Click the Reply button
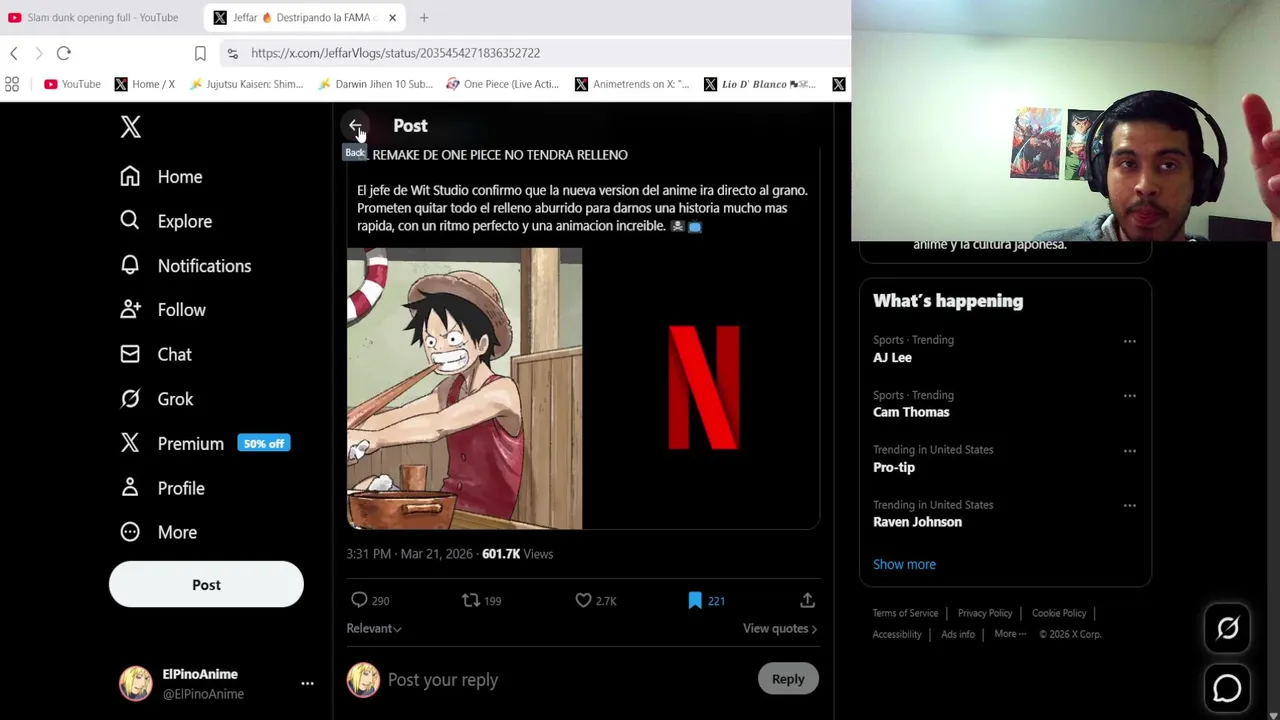This screenshot has width=1280, height=720. click(x=788, y=679)
